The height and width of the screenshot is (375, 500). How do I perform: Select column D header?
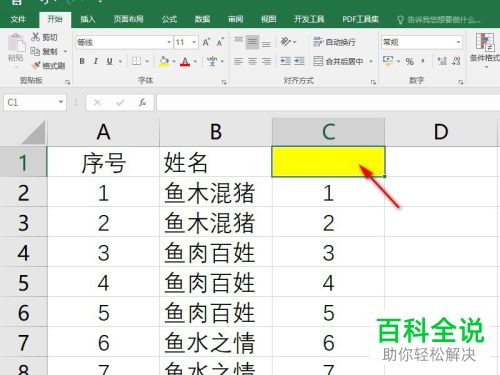[441, 132]
